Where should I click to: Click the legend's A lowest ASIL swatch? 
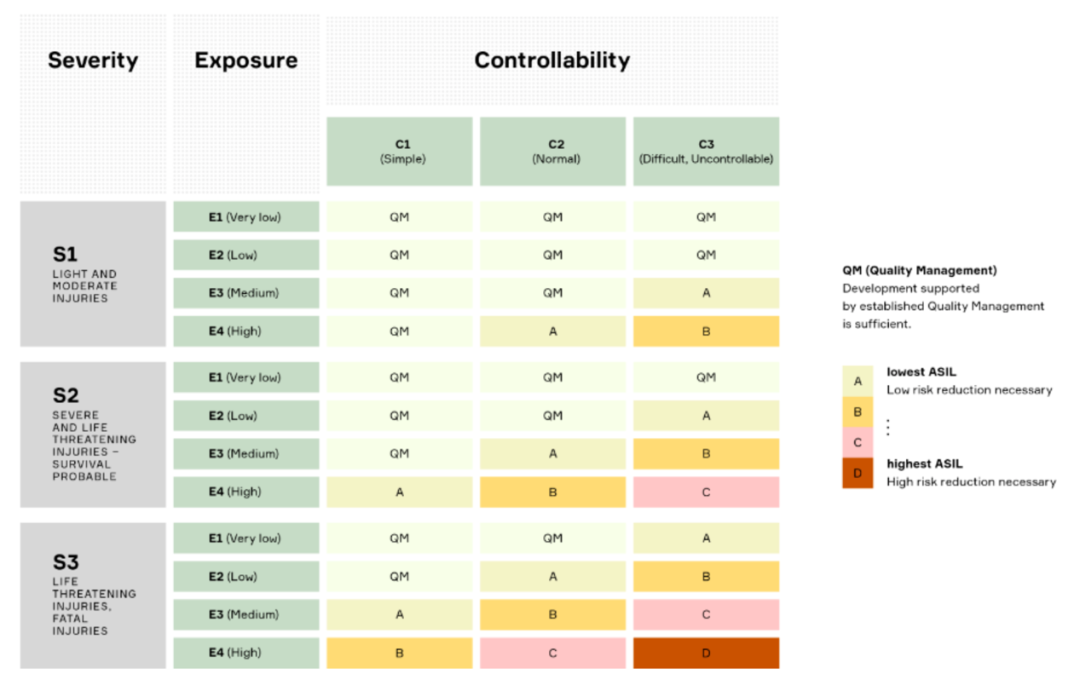pos(857,381)
